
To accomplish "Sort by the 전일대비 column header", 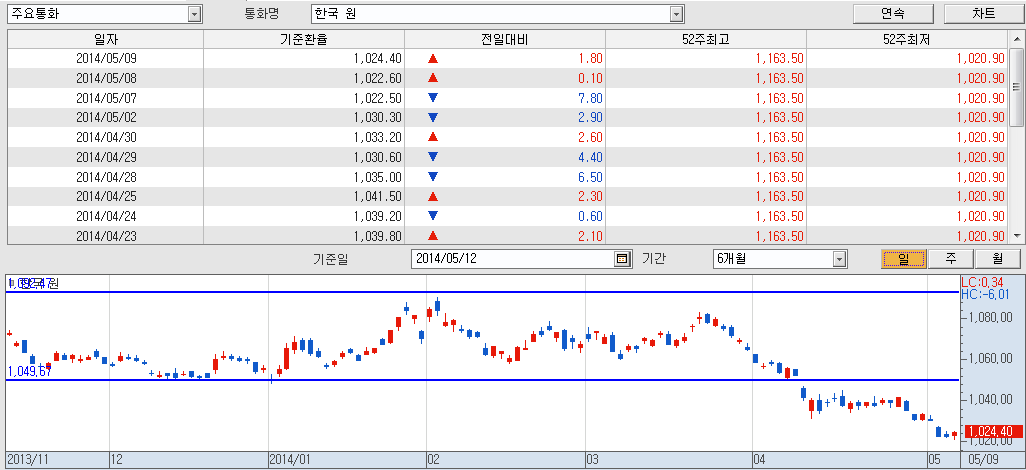I will [504, 39].
